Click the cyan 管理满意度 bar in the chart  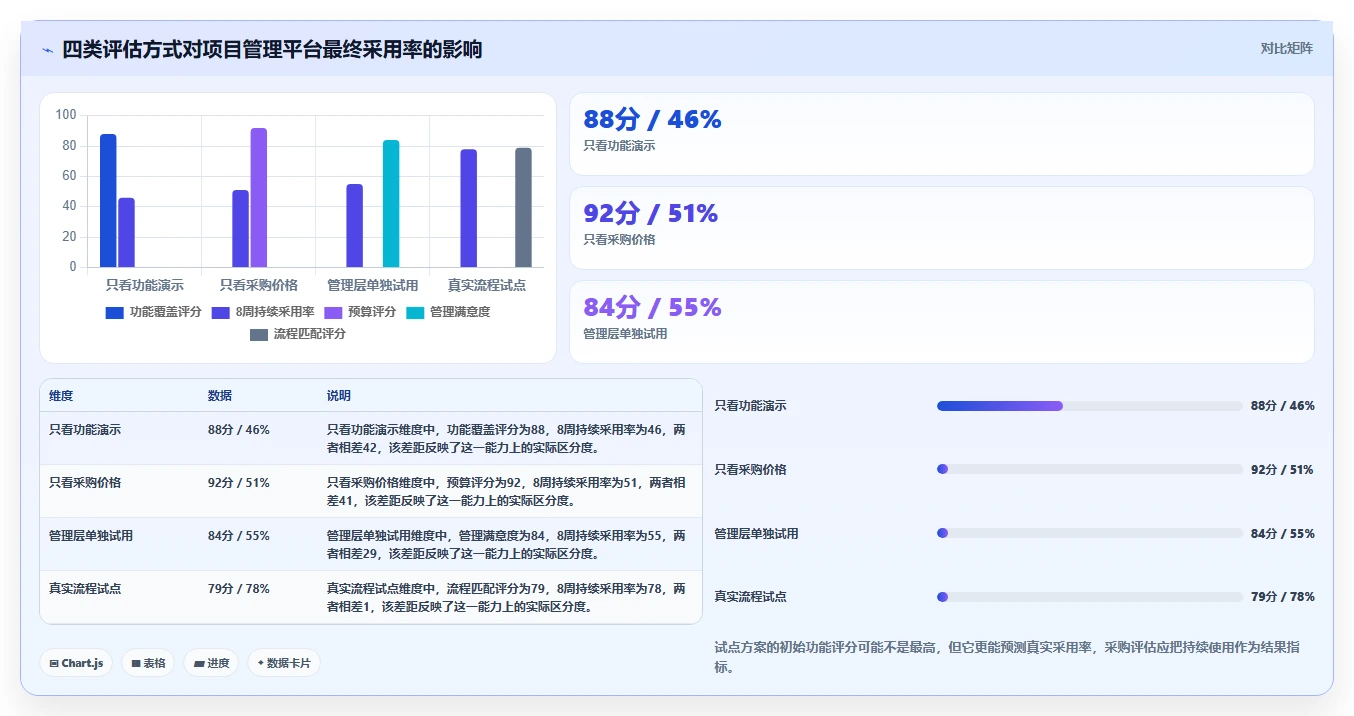pos(391,203)
